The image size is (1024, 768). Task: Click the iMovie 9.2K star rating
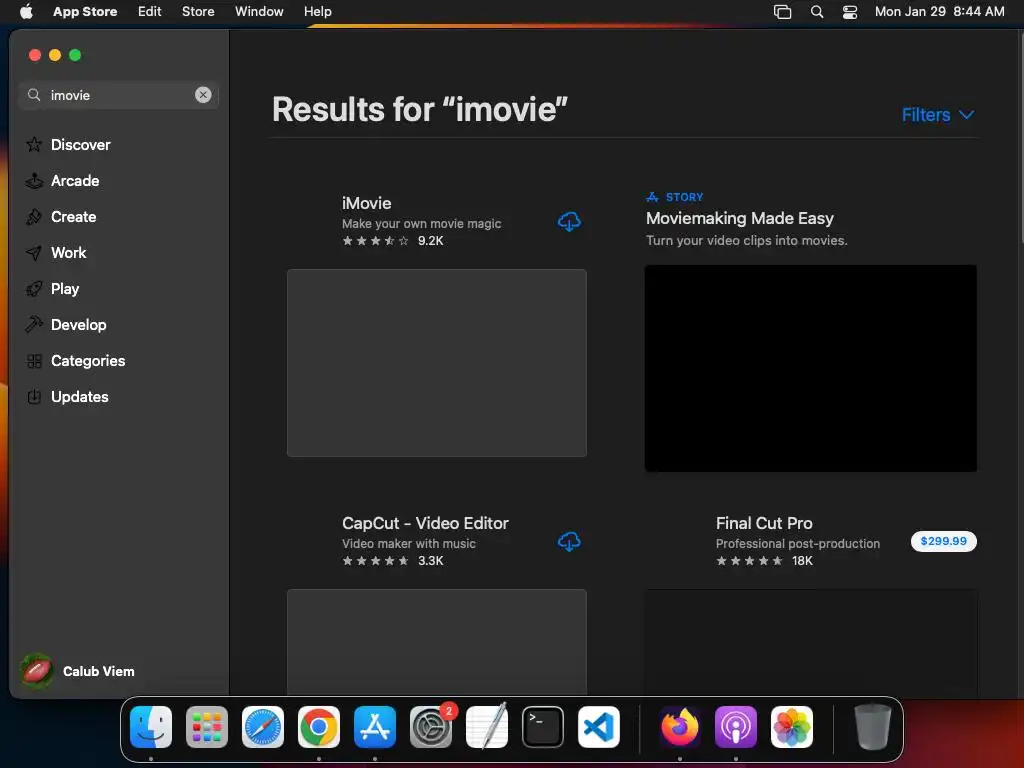[392, 241]
